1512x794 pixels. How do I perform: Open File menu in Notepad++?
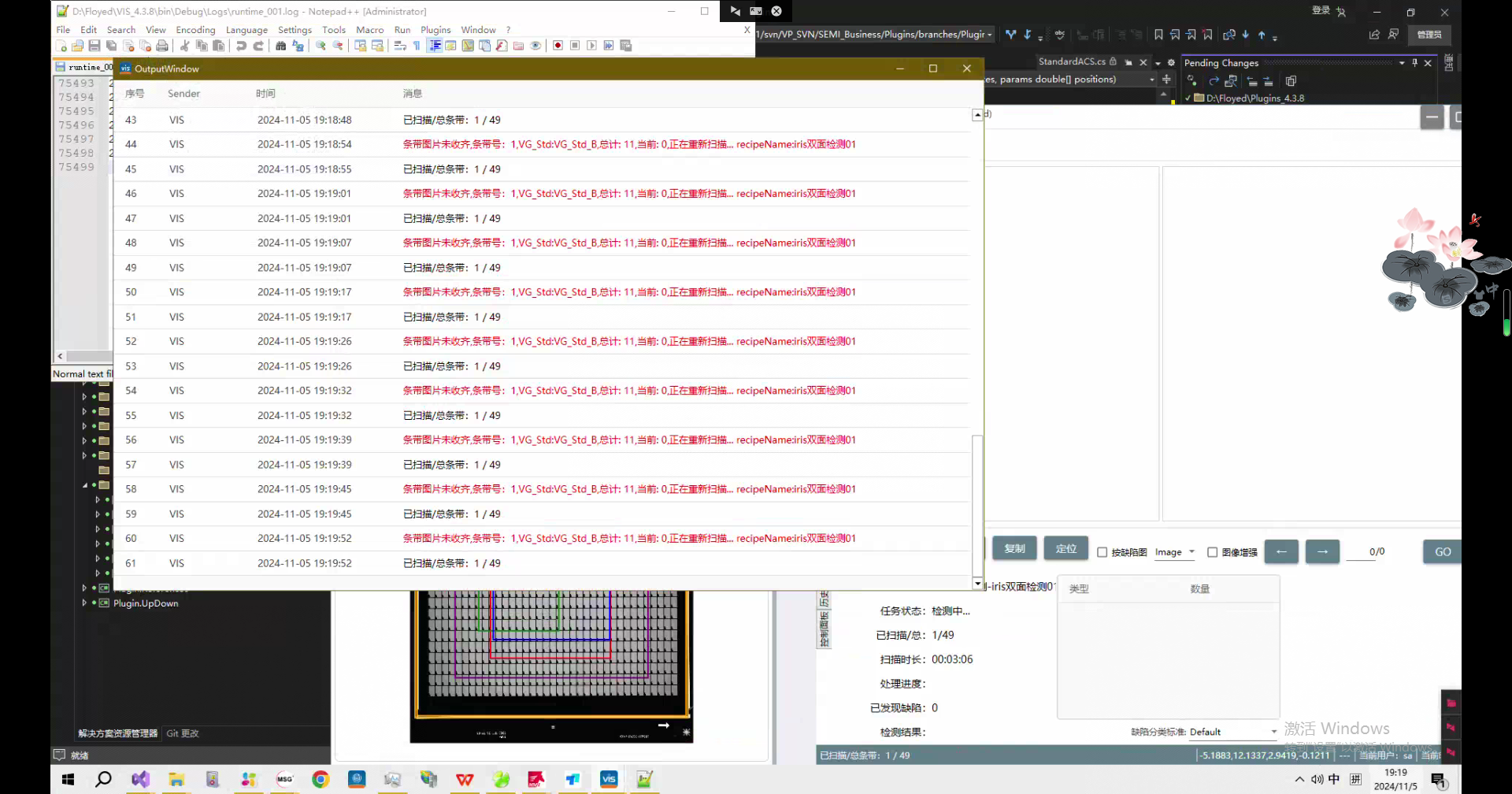pos(63,30)
